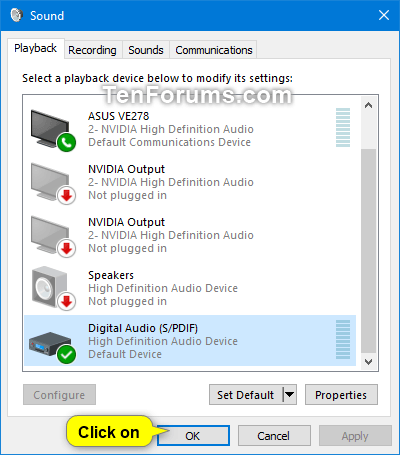The image size is (400, 455).
Task: Open Properties for the selected device
Action: 341,395
